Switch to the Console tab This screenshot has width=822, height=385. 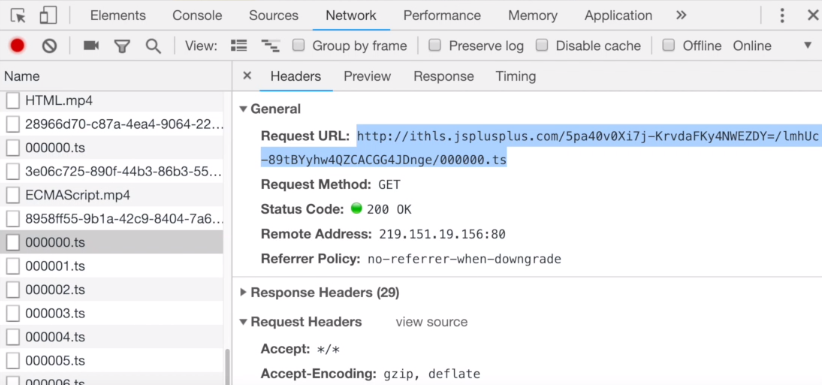coord(197,16)
